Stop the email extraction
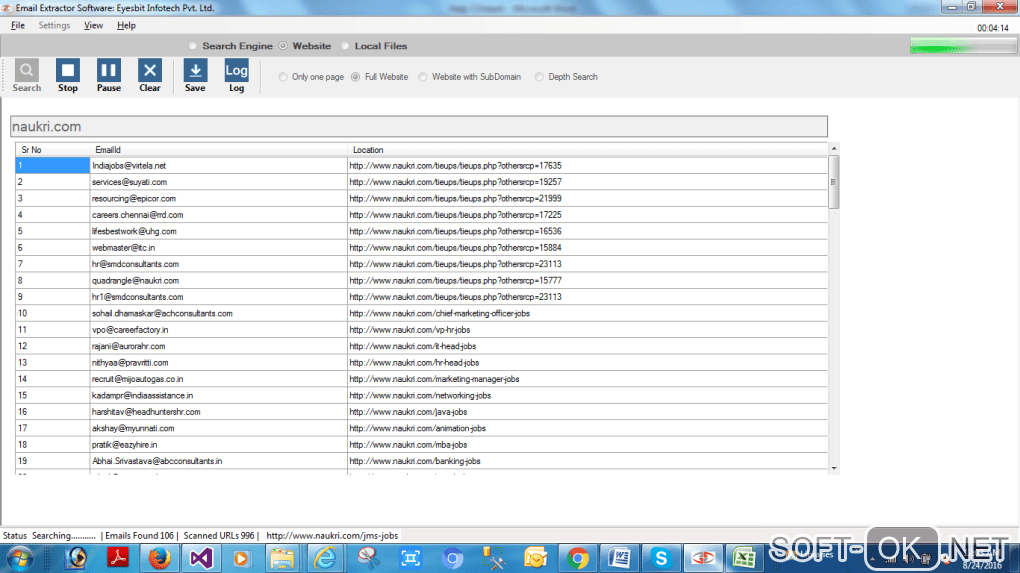Image resolution: width=1020 pixels, height=573 pixels. coord(68,75)
